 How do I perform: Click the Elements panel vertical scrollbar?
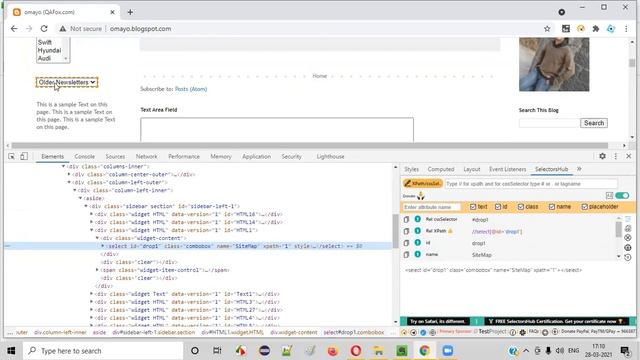tap(395, 231)
